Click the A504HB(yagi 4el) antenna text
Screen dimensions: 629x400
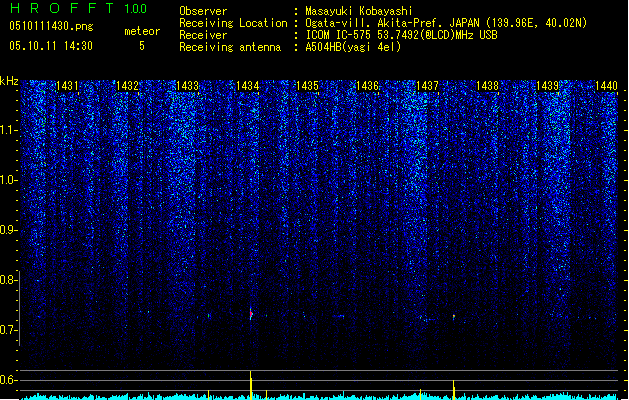click(x=353, y=47)
